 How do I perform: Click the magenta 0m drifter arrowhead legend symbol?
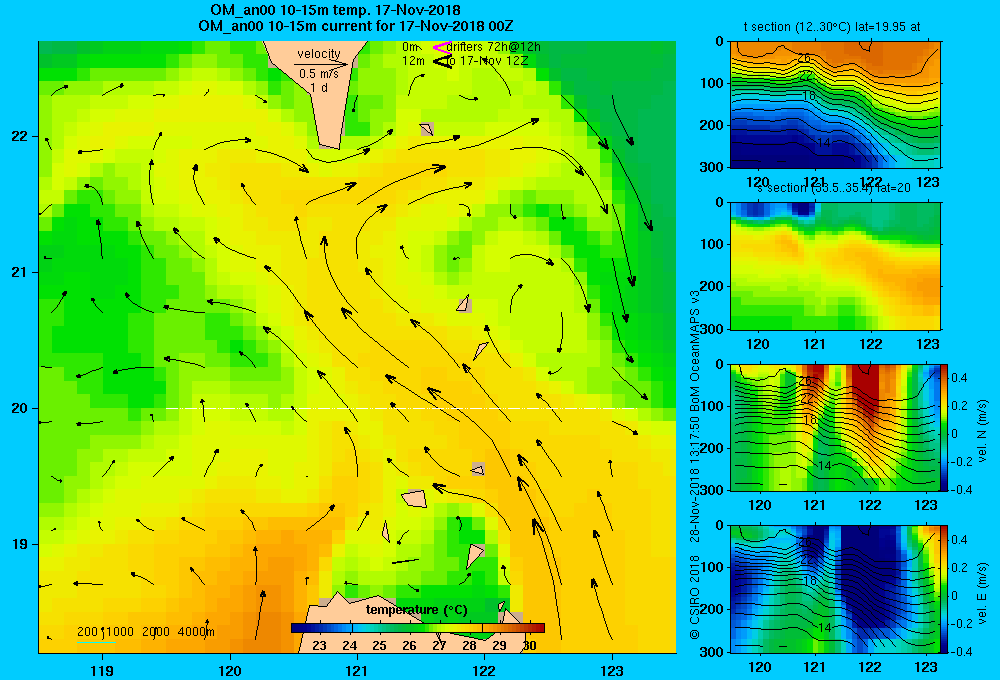click(442, 47)
